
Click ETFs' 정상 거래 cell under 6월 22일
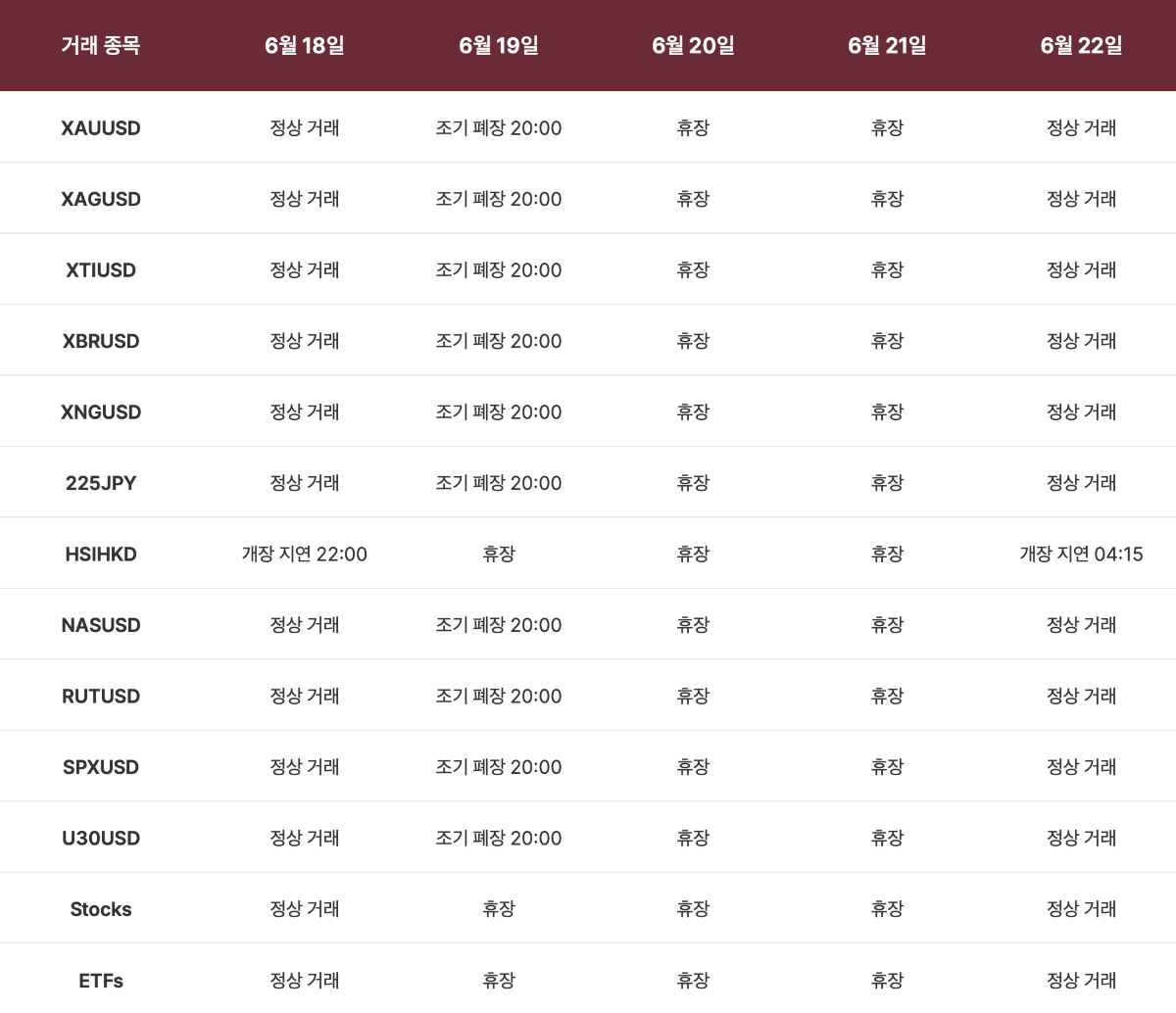[1082, 981]
